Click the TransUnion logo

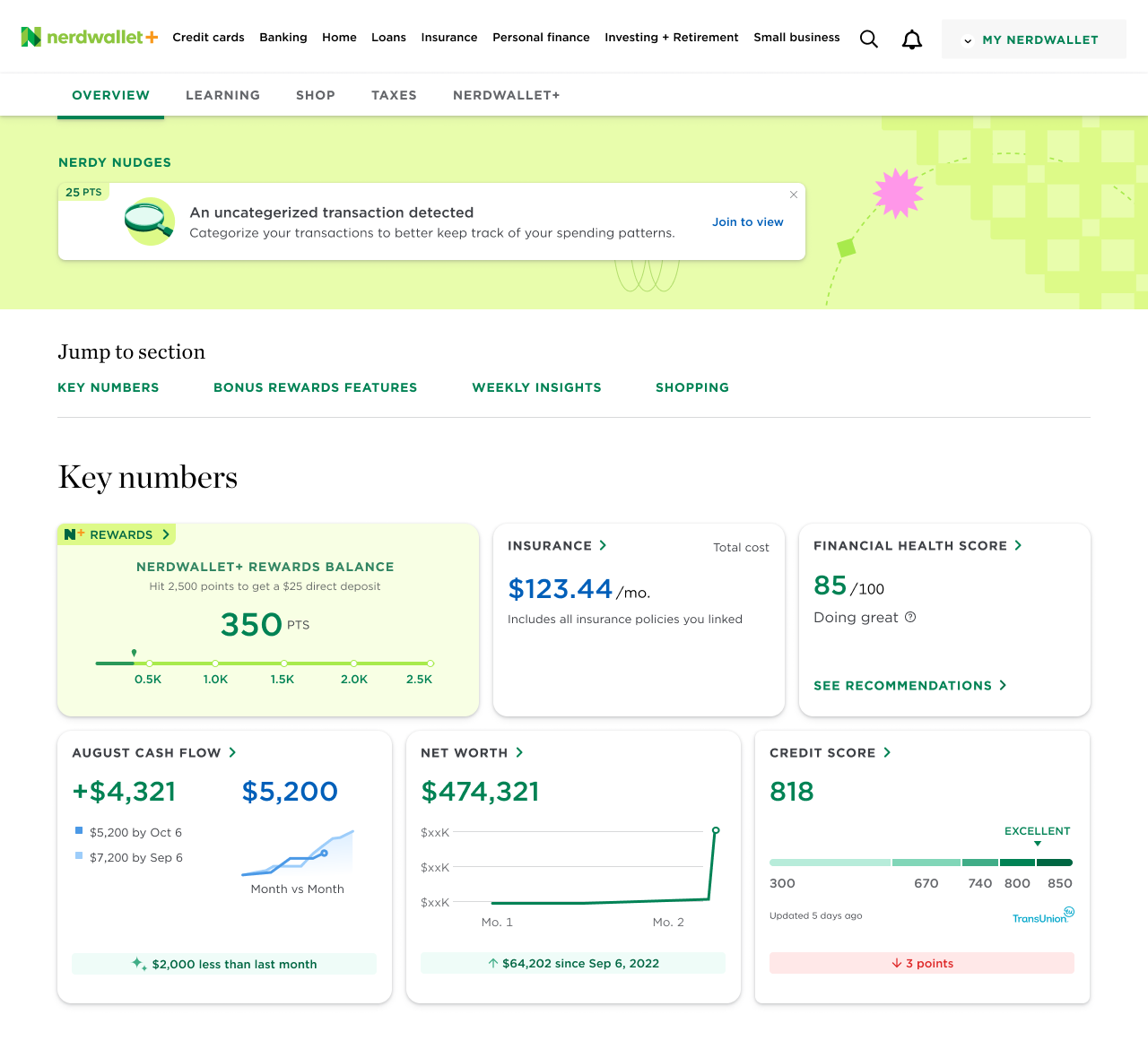1043,915
